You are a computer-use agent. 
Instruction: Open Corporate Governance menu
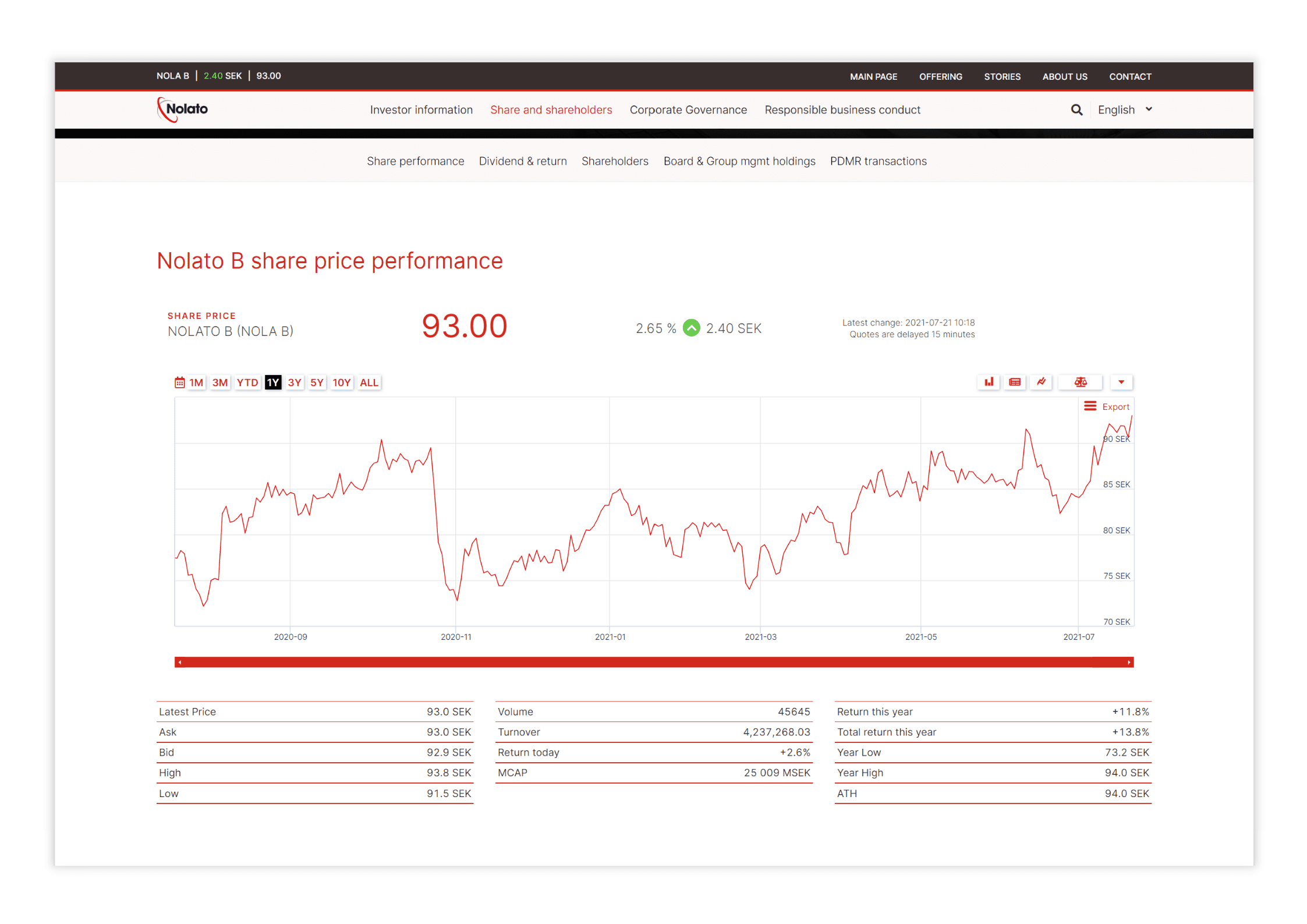(x=688, y=110)
